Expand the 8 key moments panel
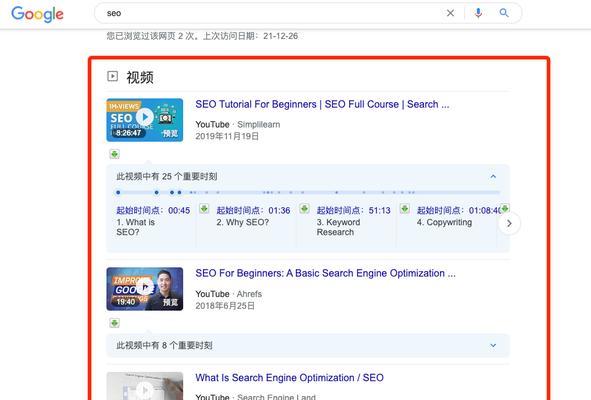Image resolution: width=591 pixels, height=400 pixels. (x=493, y=345)
